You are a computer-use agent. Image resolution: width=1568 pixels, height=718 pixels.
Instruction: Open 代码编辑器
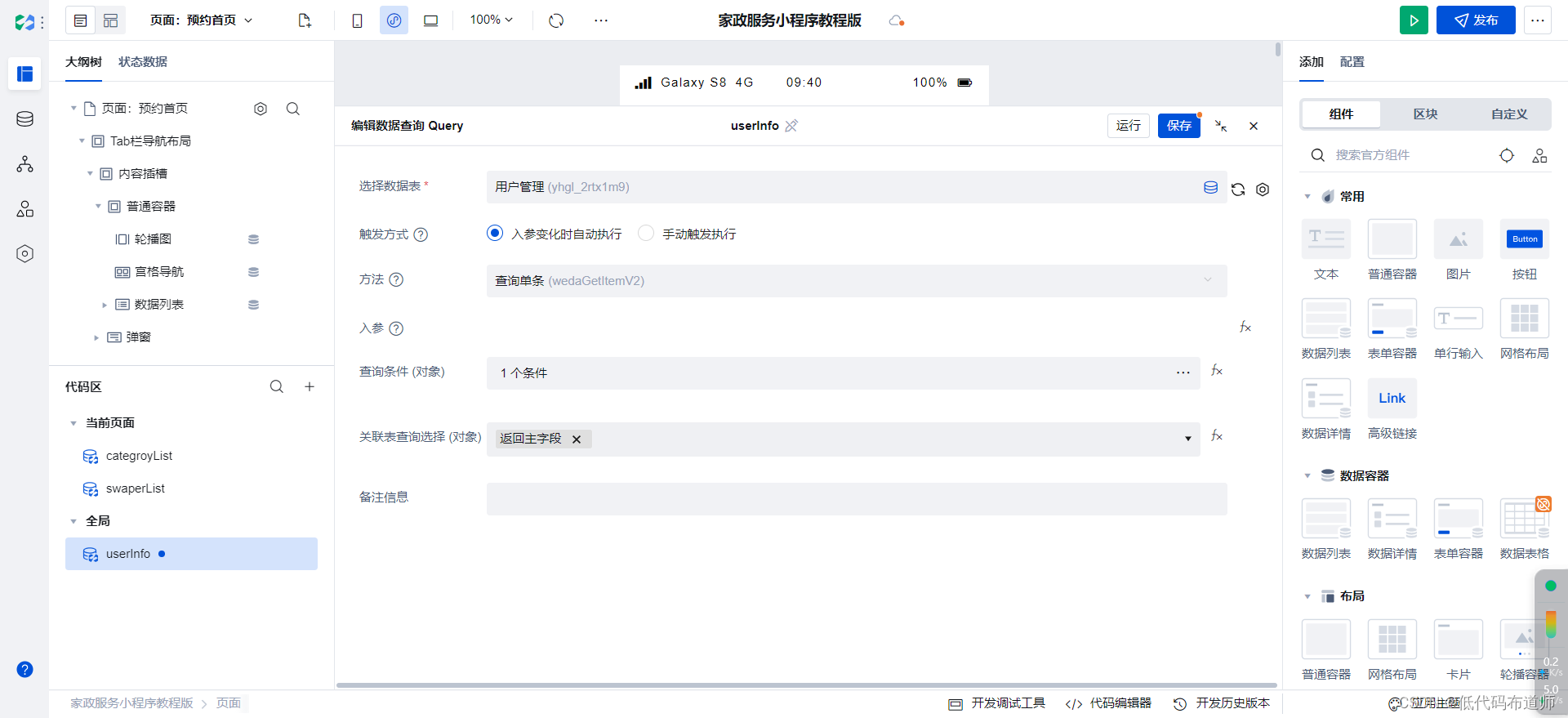tap(1108, 703)
